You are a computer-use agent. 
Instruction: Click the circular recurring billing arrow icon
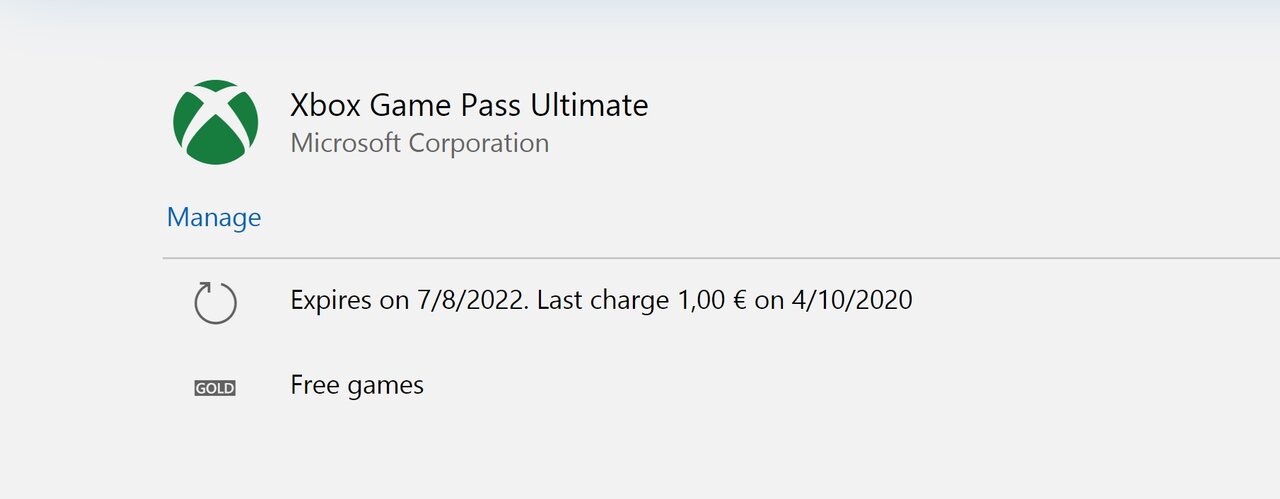pos(215,302)
